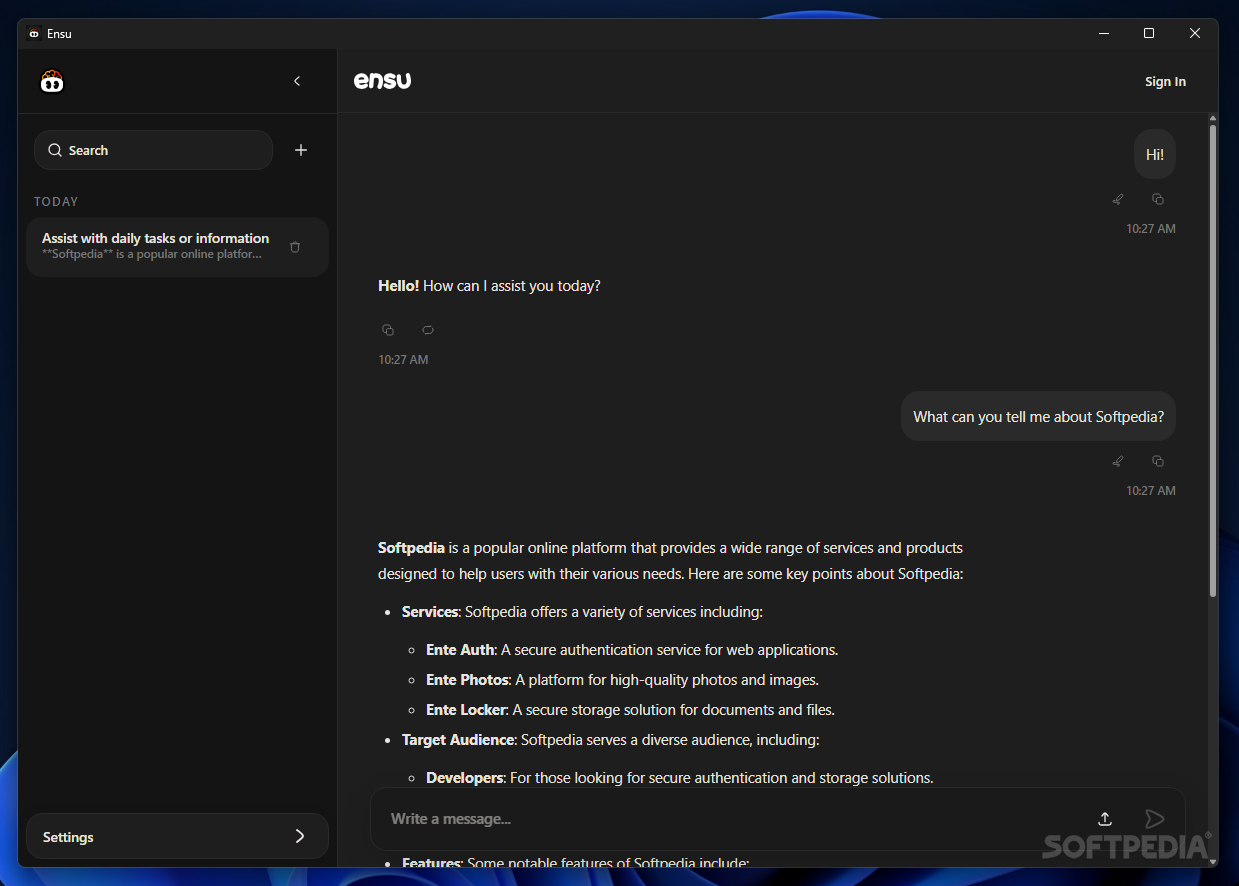Click the 'Ente Photos' list item text
Image resolution: width=1239 pixels, height=886 pixels.
(622, 680)
